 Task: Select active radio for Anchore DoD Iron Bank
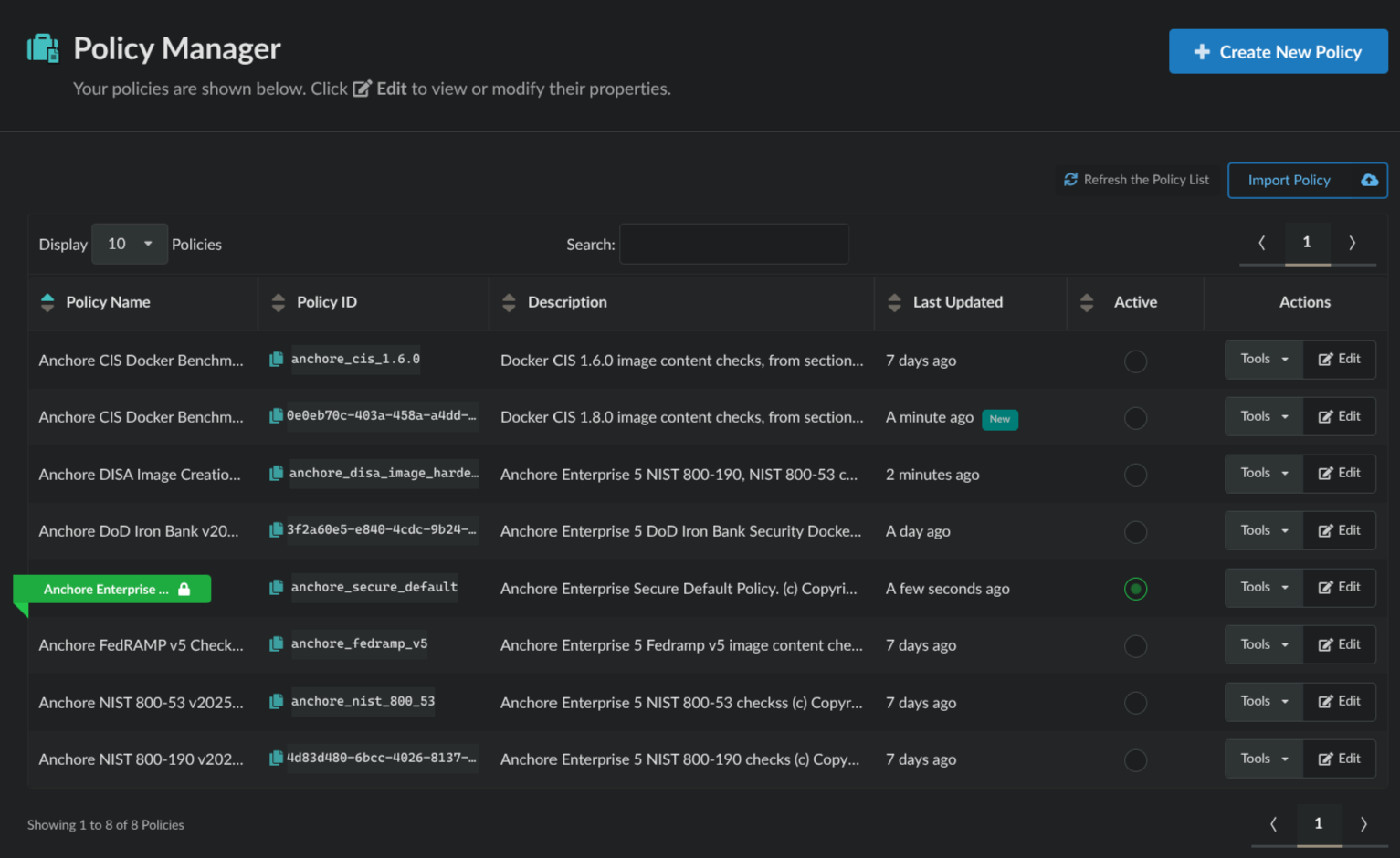point(1135,532)
